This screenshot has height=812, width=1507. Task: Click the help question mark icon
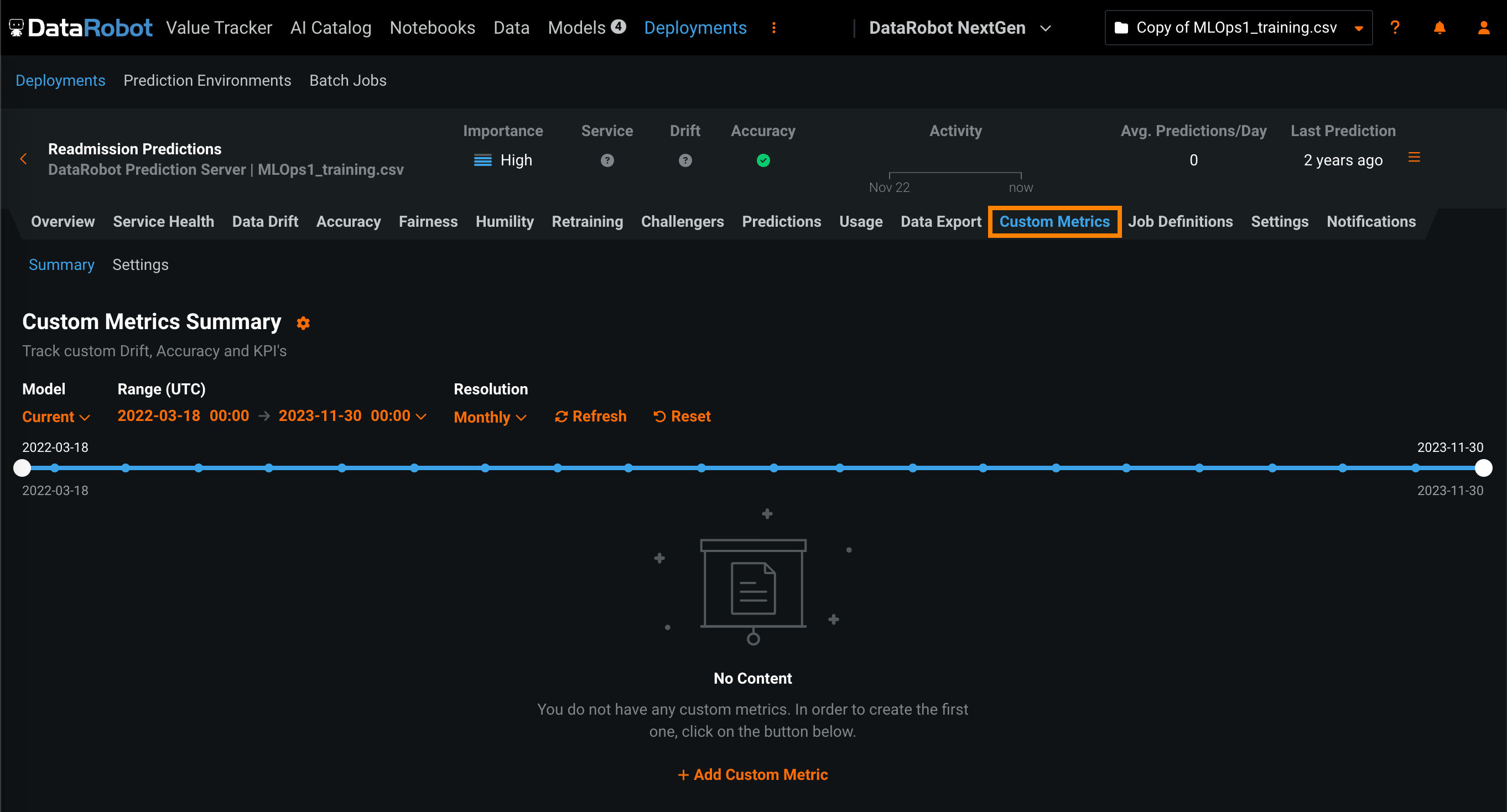tap(1395, 28)
